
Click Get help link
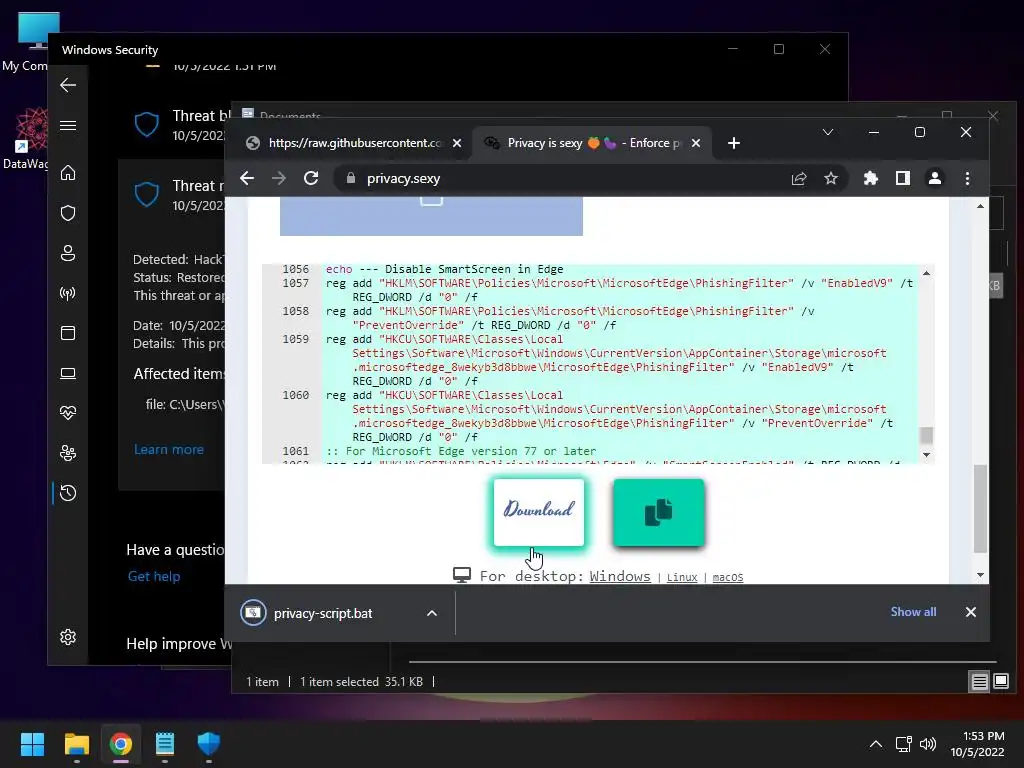coord(153,576)
